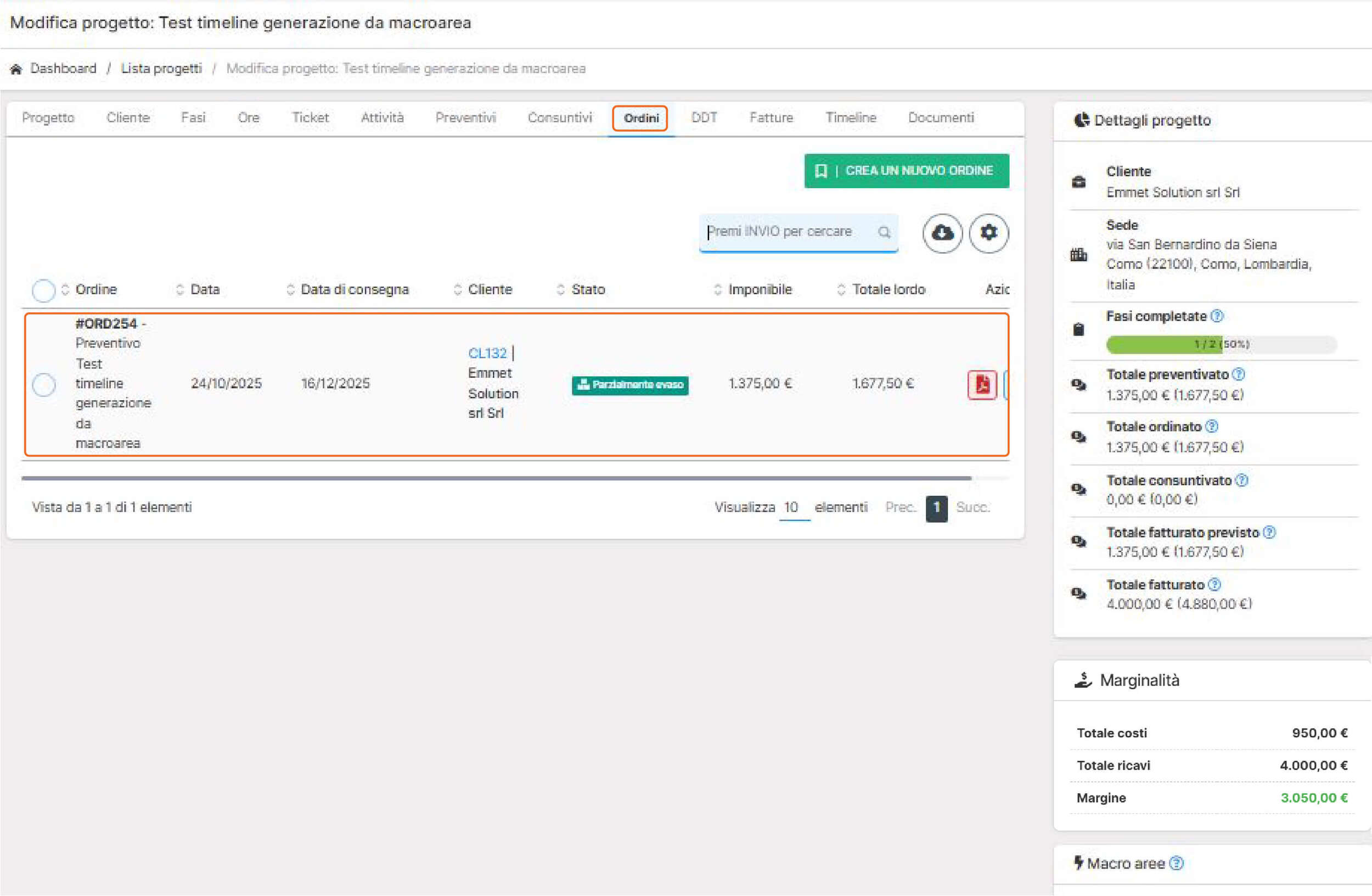Click help icon beside Totale fatturato previsto
This screenshot has height=896, width=1372.
tap(1269, 532)
